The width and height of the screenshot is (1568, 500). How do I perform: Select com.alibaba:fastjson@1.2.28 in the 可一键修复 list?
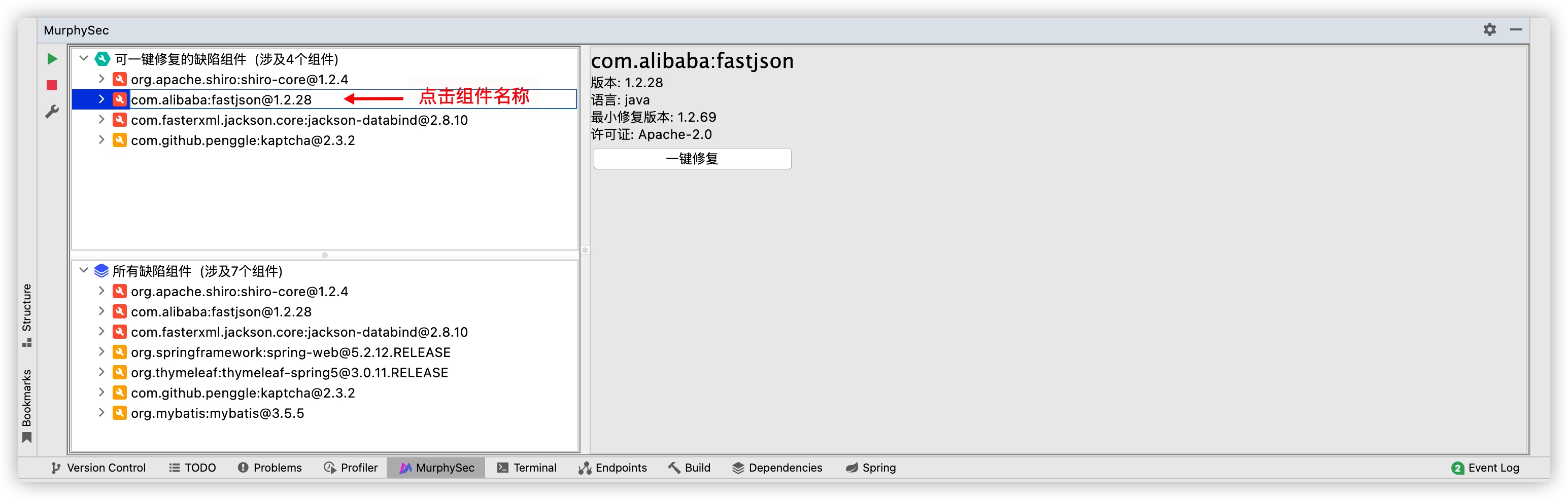point(222,99)
